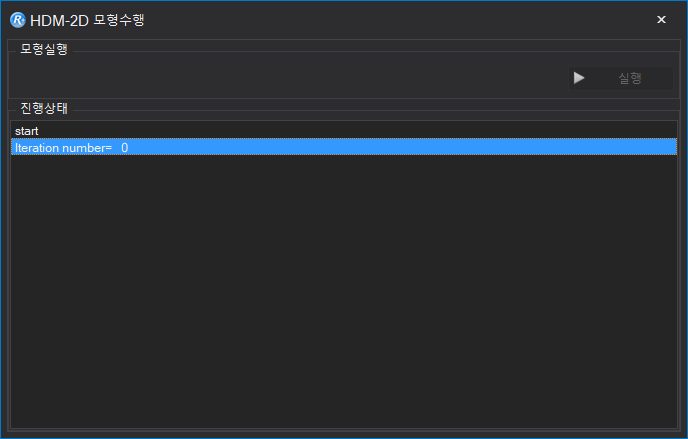Click the HDM-2D app logo icon
Screen dimensions: 688x439
18,20
